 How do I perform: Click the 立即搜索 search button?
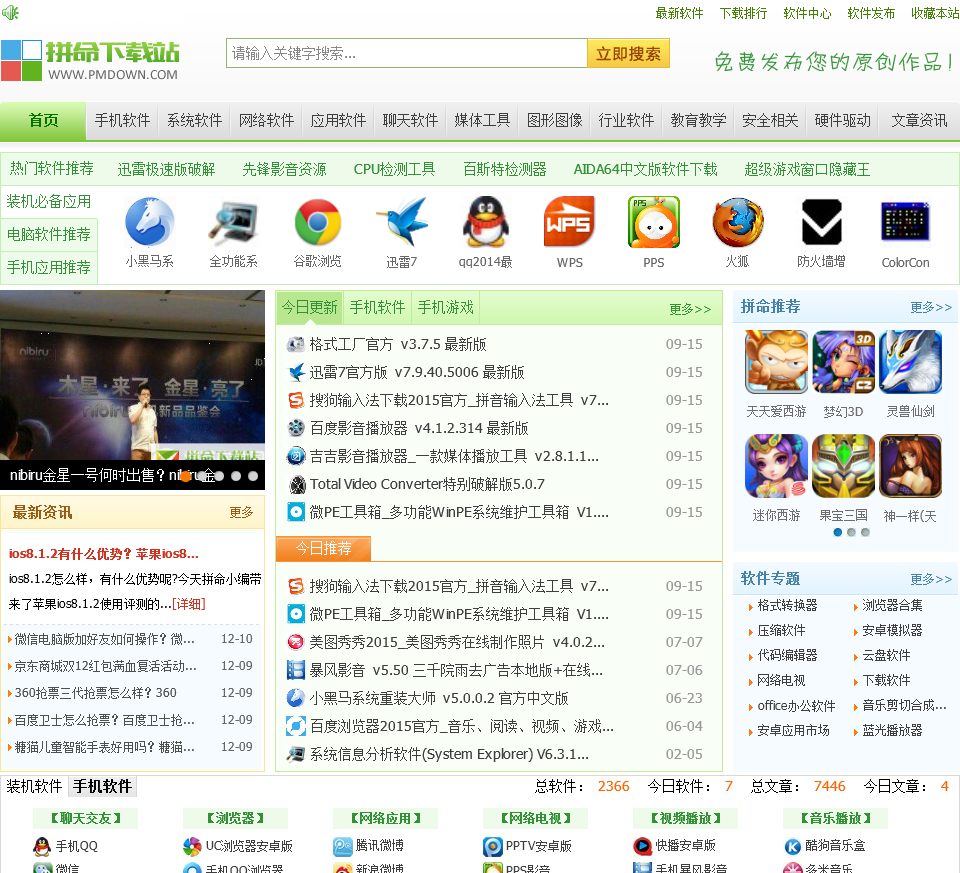[628, 53]
